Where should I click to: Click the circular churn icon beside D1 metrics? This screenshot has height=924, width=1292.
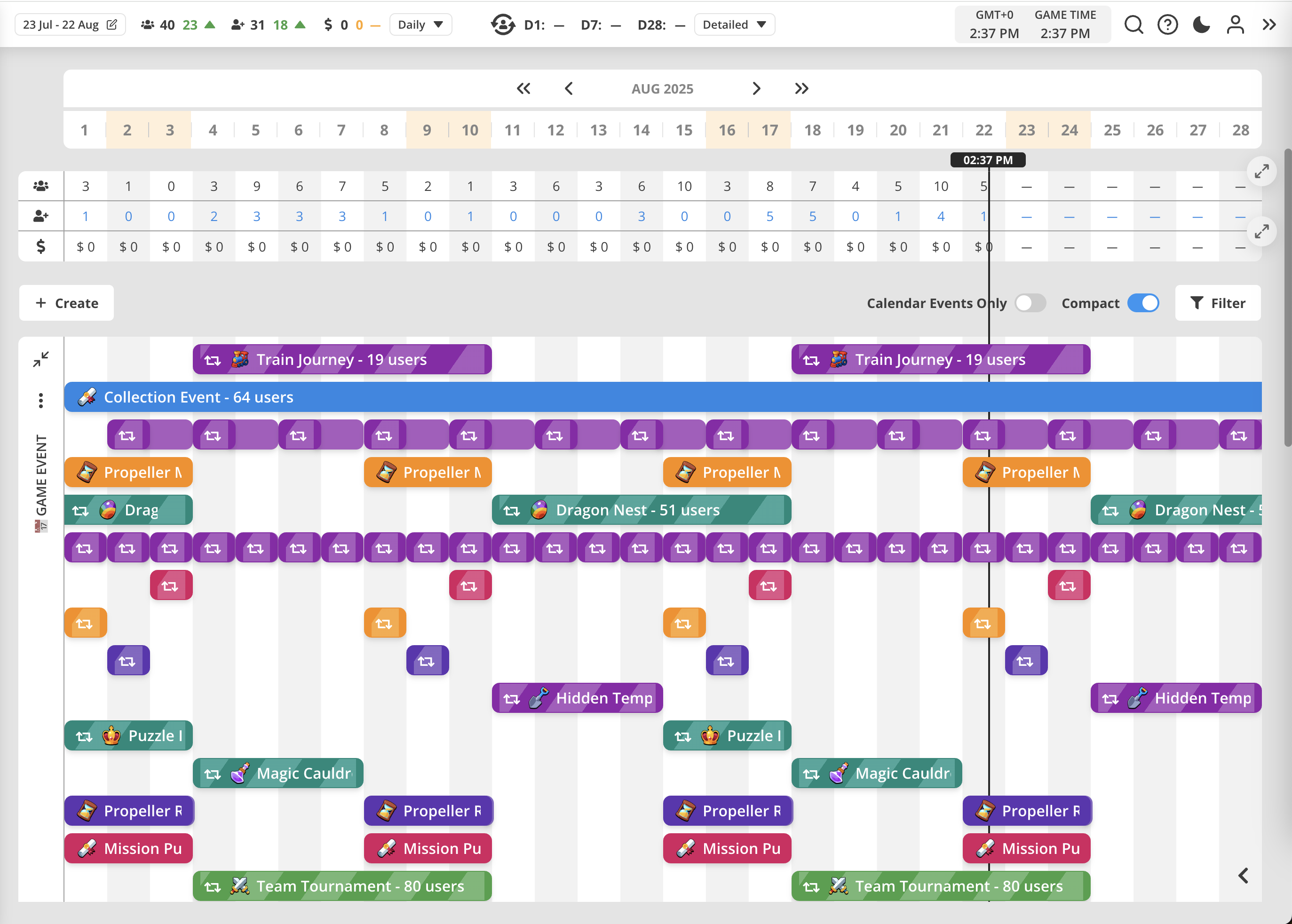(503, 24)
